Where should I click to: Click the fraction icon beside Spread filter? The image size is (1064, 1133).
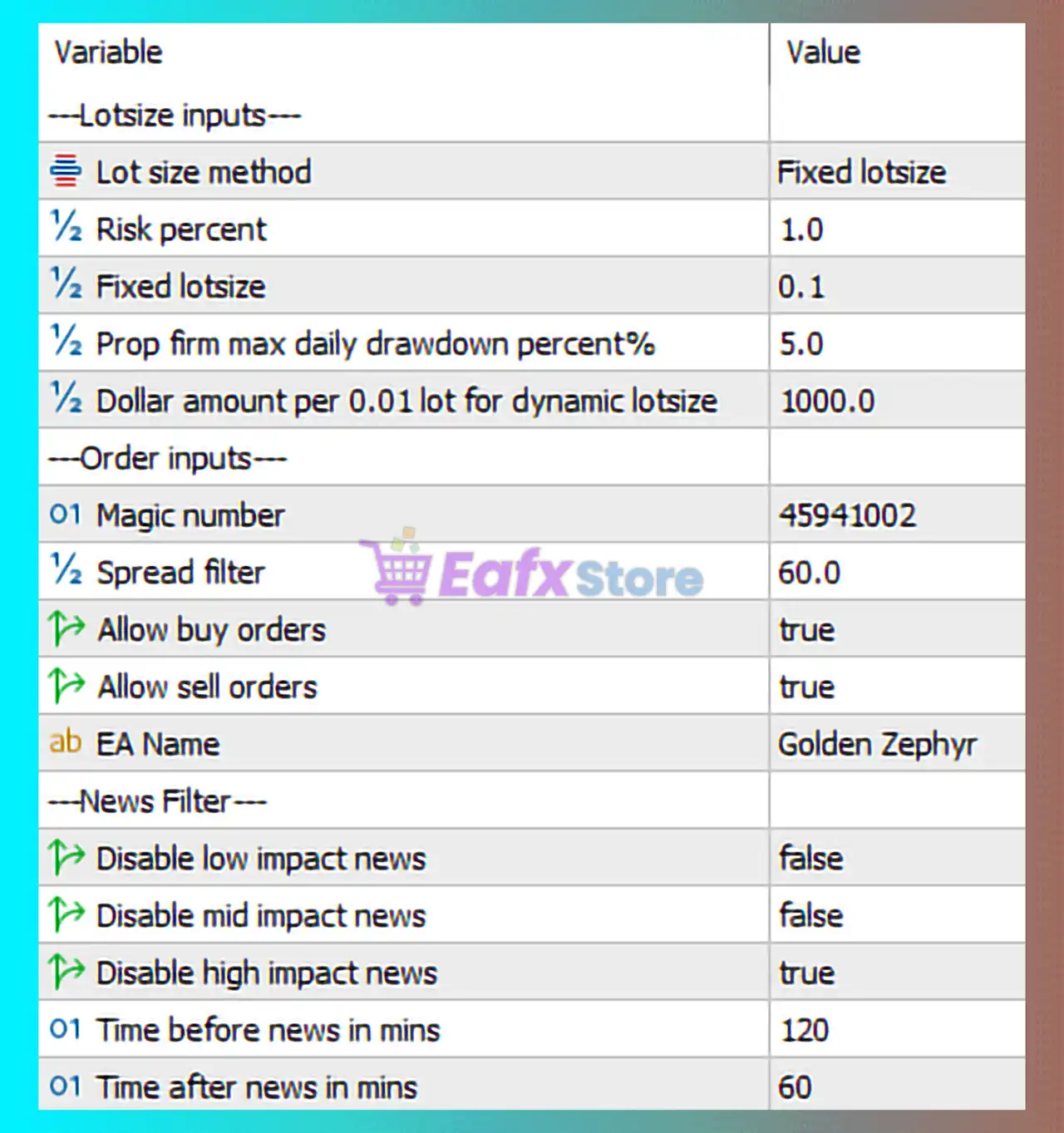[x=66, y=571]
